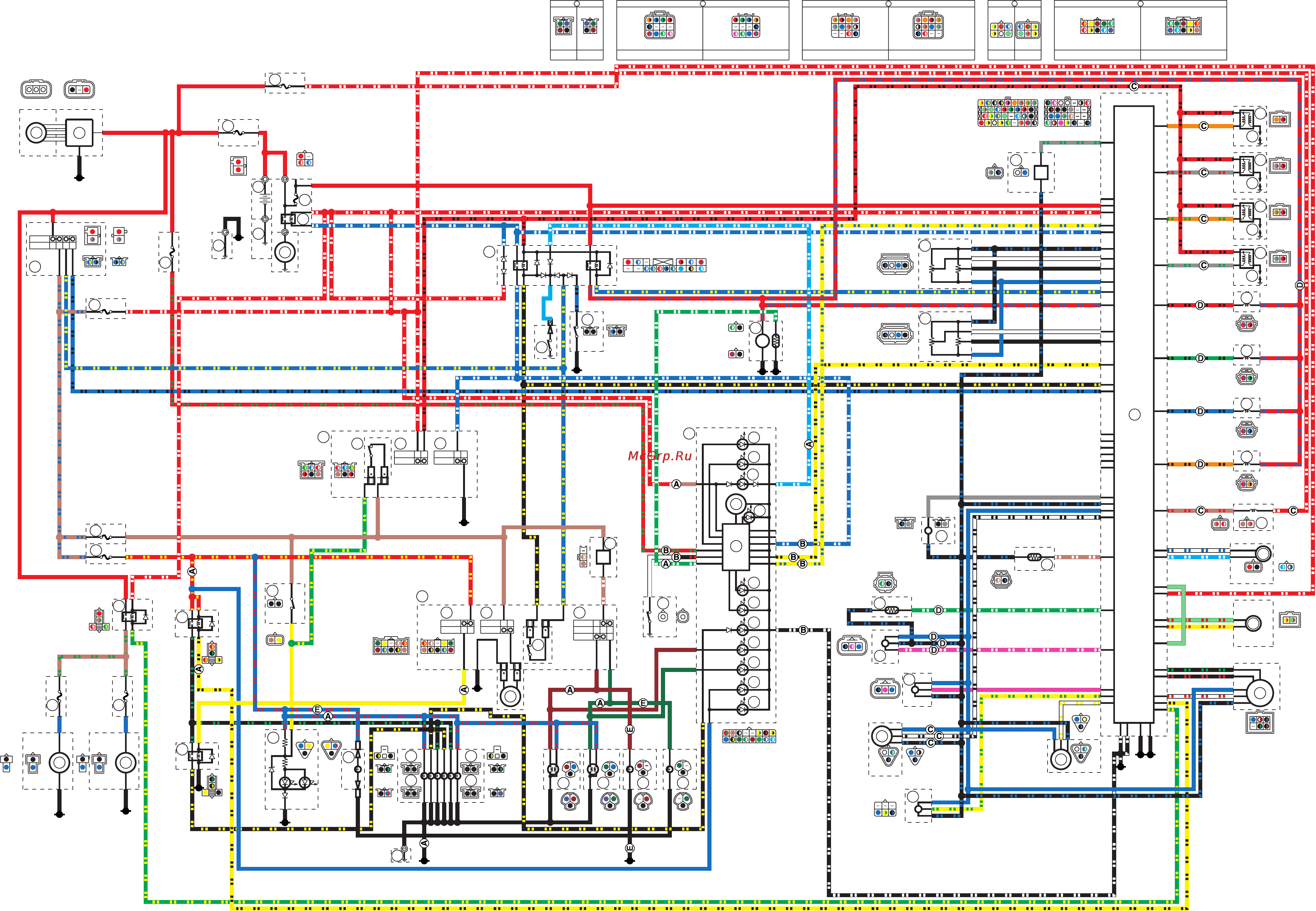
Task: Click the battery cell symbol
Action: 265,199
